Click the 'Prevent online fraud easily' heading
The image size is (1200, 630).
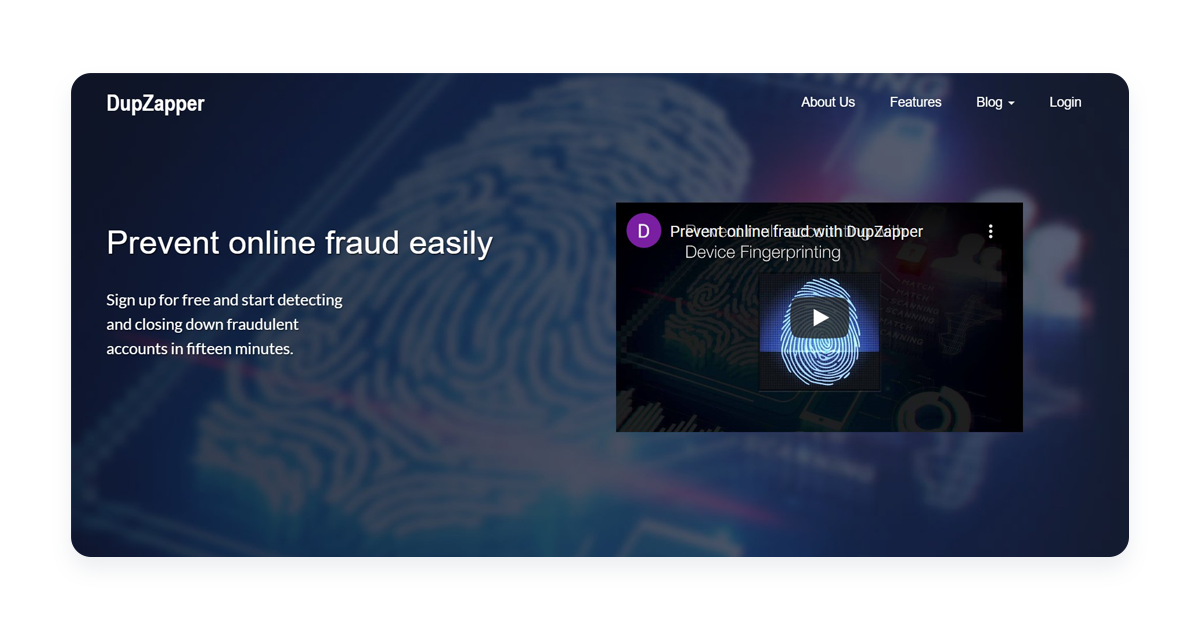(300, 242)
